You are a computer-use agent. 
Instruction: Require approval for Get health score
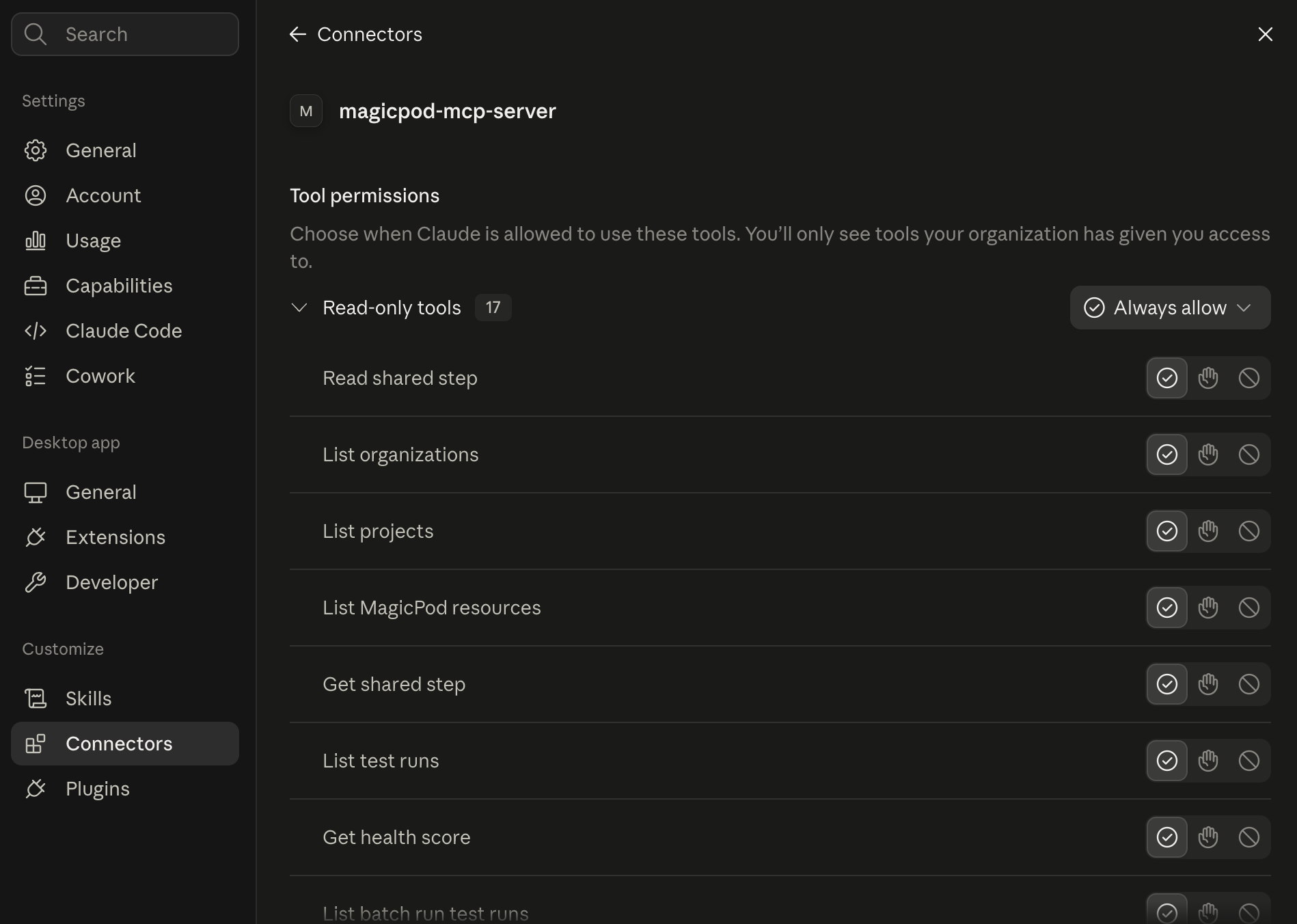tap(1208, 837)
